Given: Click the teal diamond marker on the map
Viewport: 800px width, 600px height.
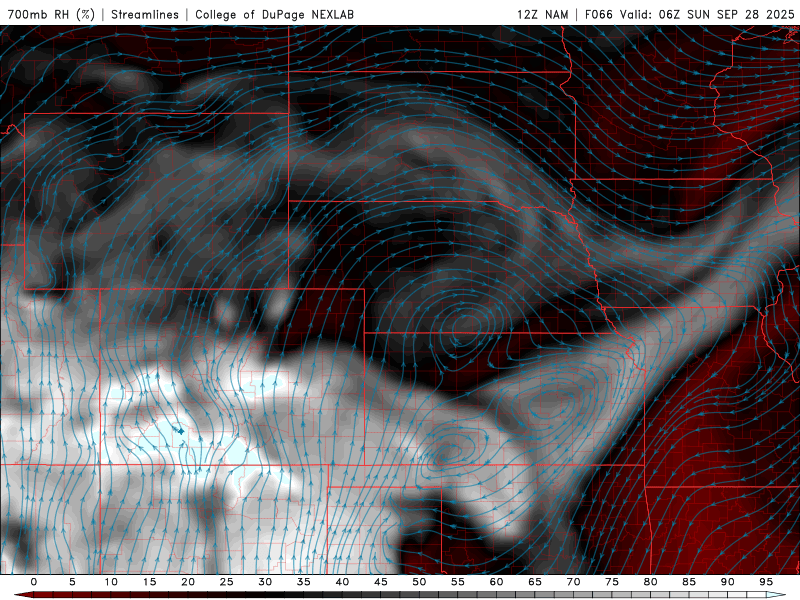Looking at the screenshot, I should pos(180,432).
